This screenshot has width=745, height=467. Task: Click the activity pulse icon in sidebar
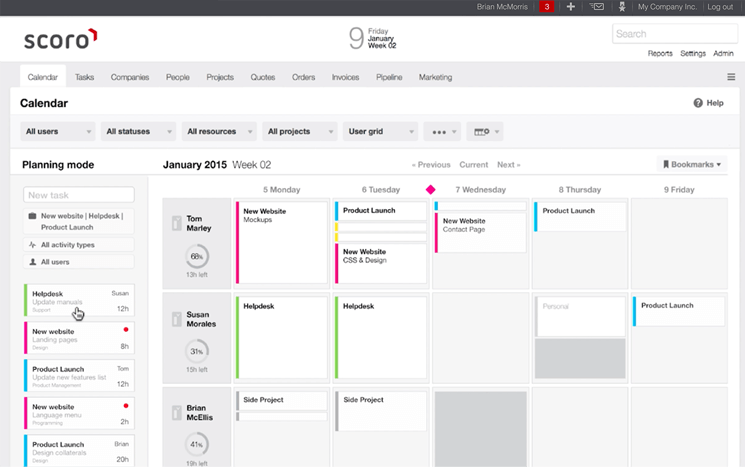point(32,245)
